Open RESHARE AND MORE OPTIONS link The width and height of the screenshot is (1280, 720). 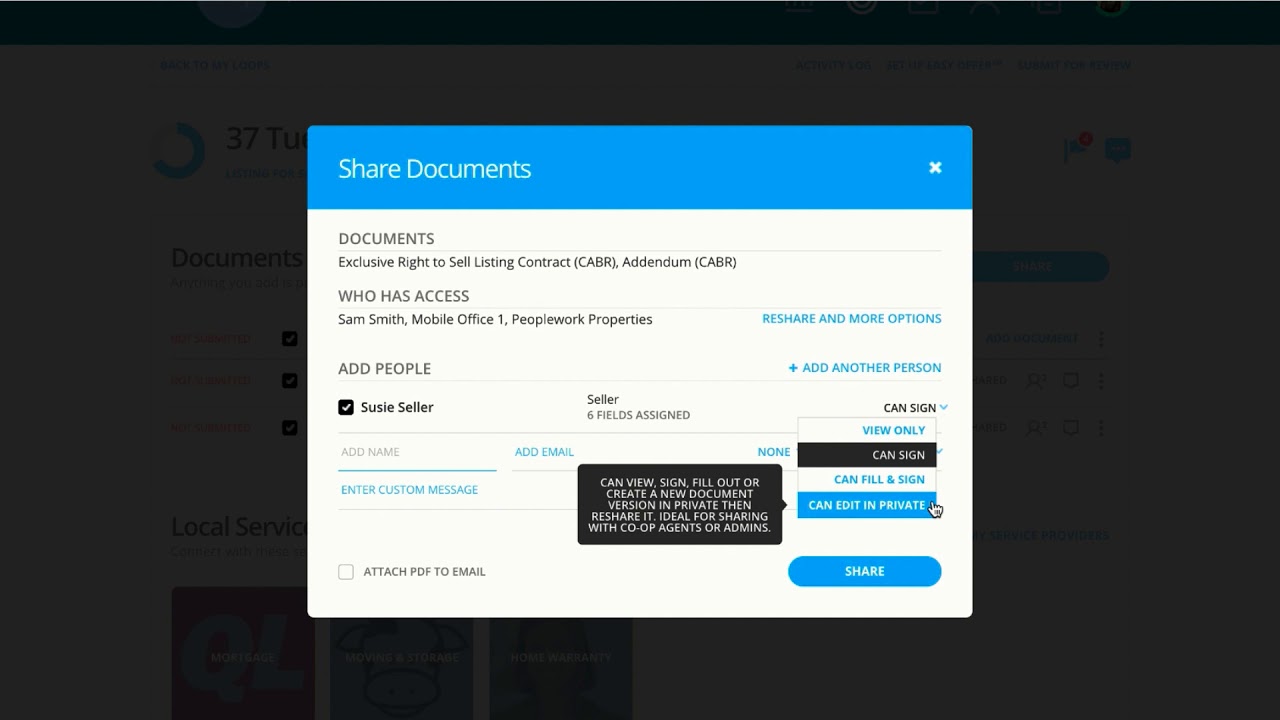click(852, 319)
